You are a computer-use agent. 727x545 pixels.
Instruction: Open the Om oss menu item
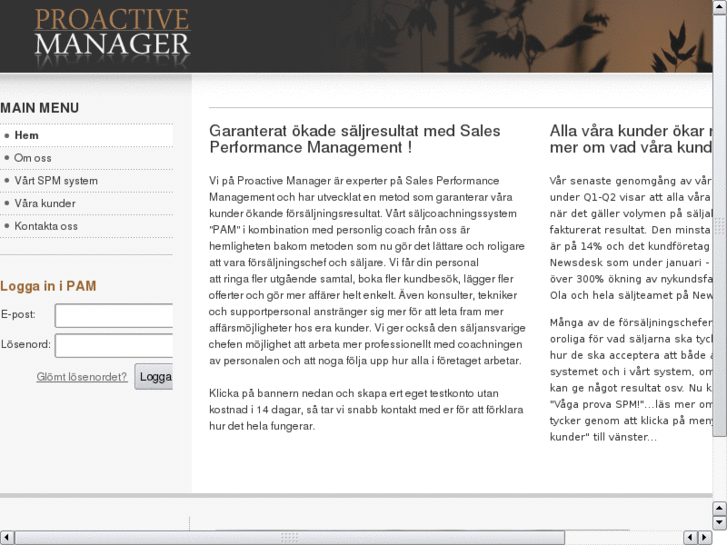32,158
